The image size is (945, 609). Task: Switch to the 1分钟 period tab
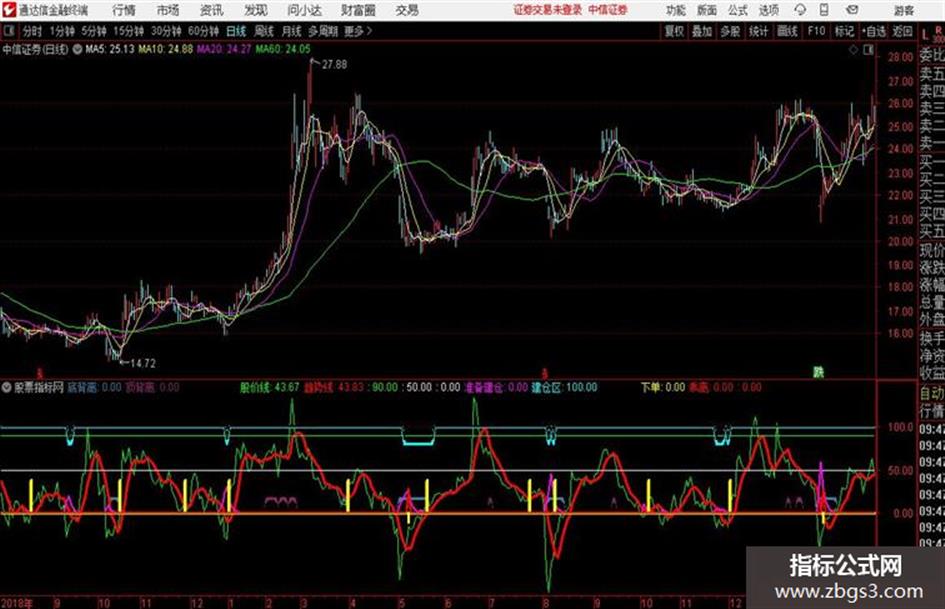tap(62, 31)
